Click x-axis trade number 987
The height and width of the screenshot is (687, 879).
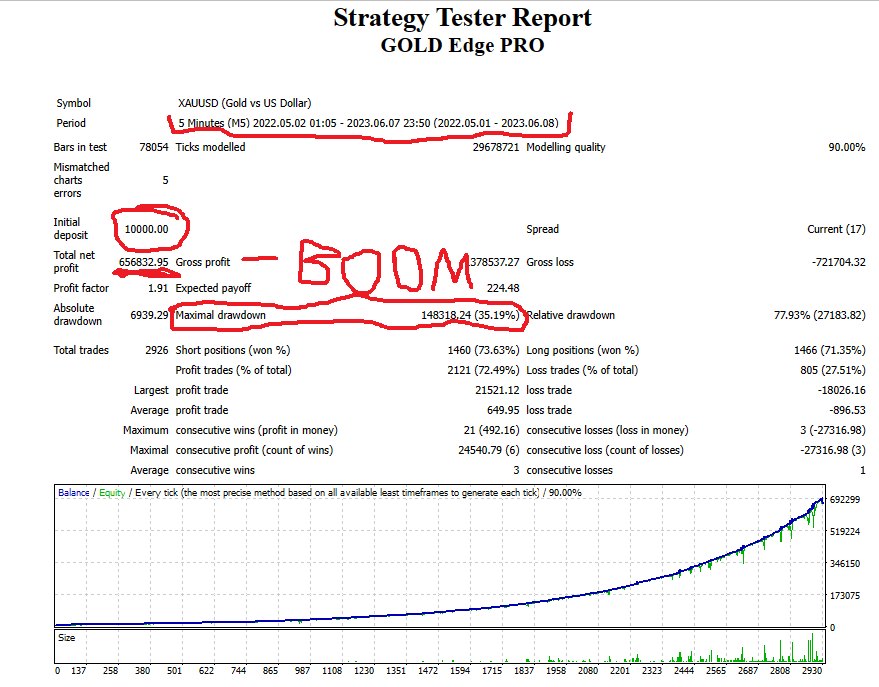pos(302,671)
